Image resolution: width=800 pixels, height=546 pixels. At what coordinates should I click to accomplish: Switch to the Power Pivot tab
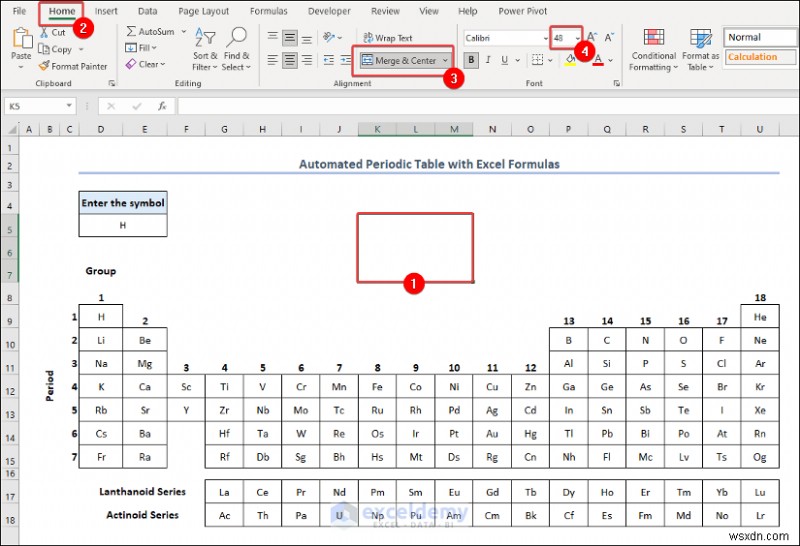click(x=522, y=11)
